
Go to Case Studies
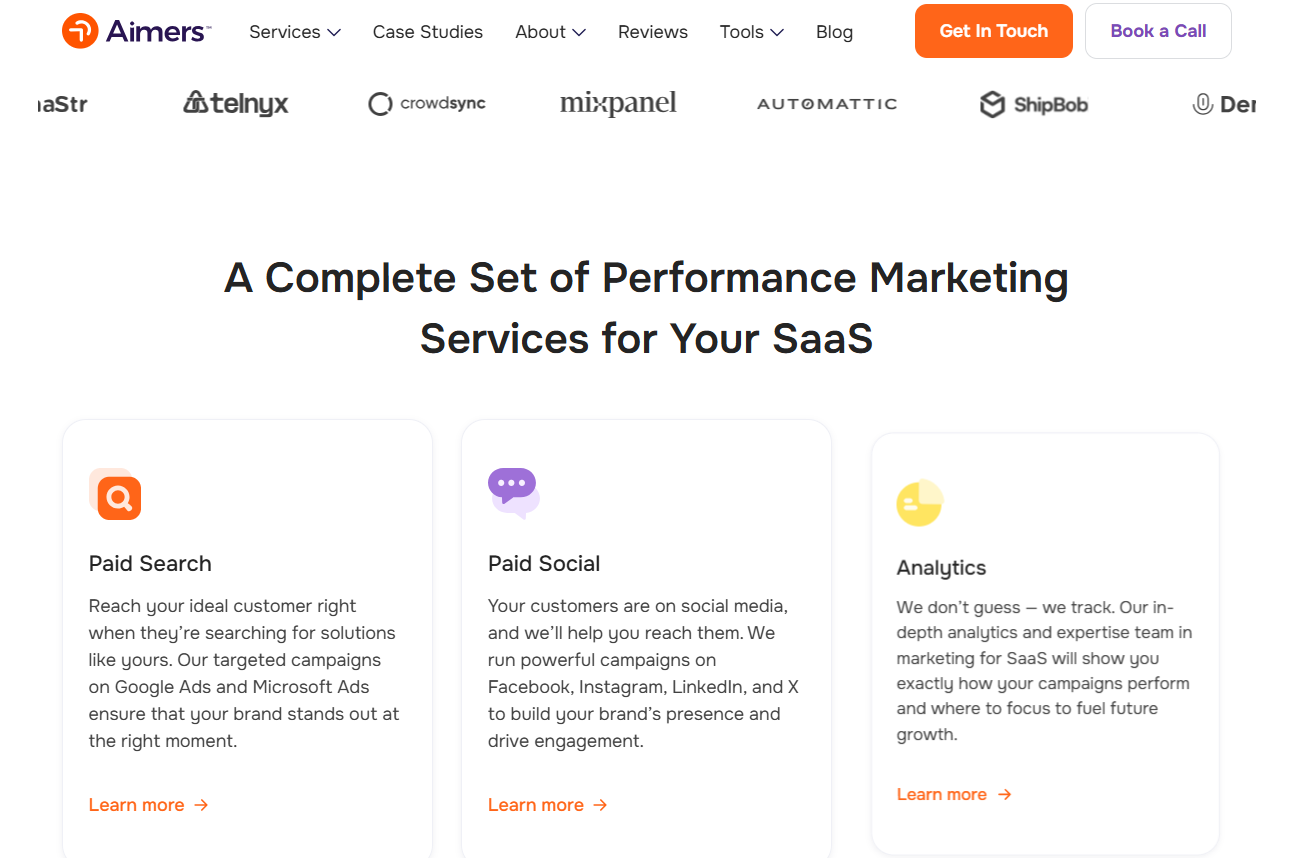[x=427, y=31]
